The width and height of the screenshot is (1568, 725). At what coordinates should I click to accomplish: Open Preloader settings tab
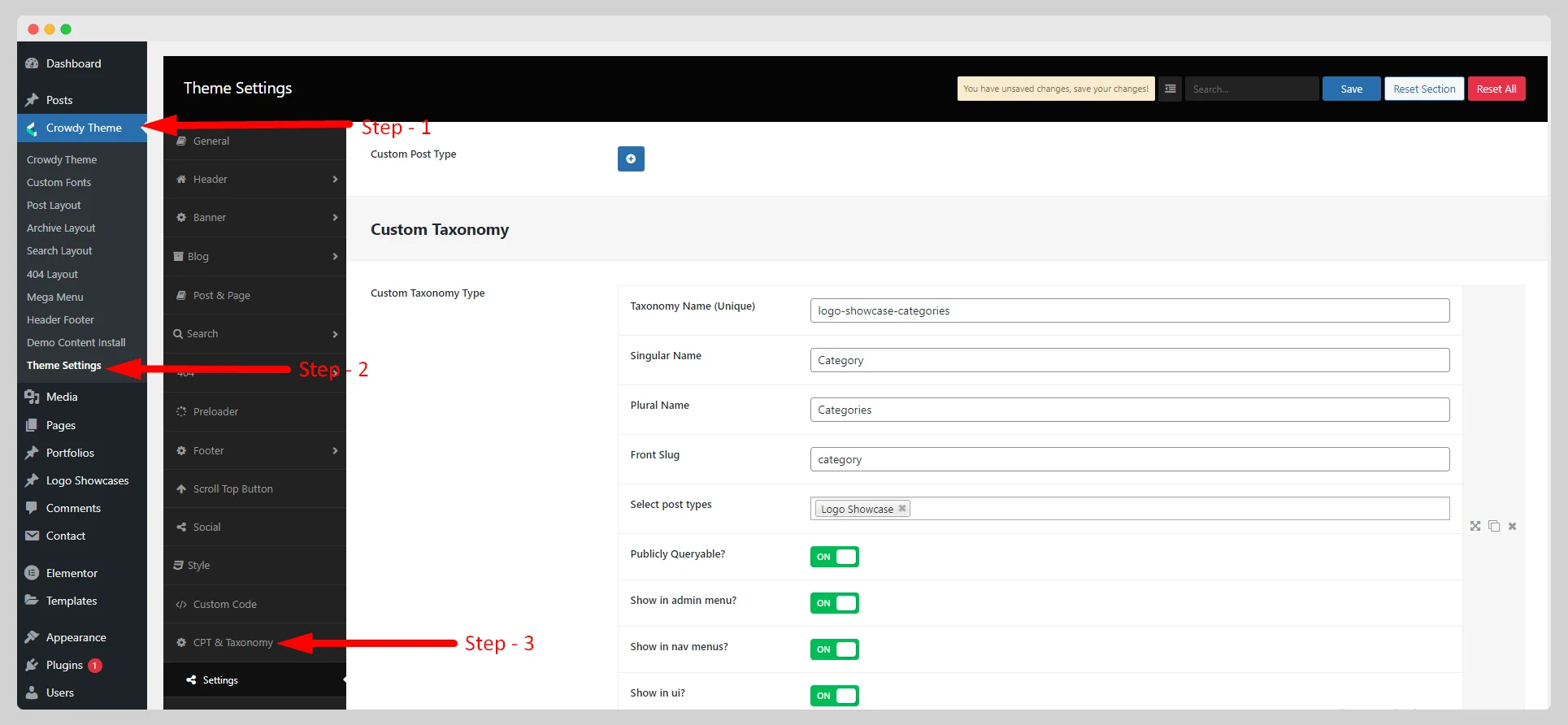pos(254,412)
